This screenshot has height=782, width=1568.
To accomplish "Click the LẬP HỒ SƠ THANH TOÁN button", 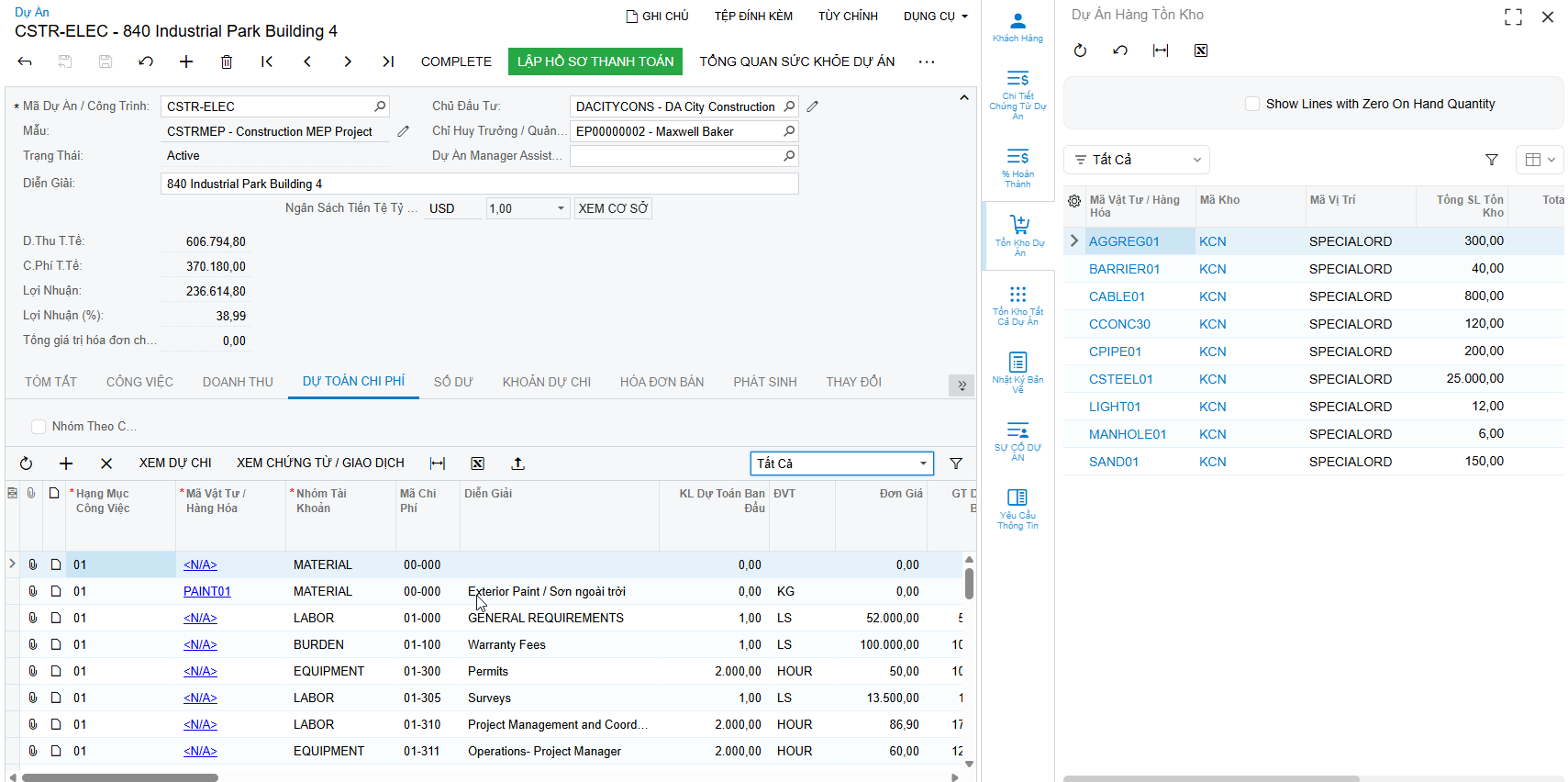I will [x=595, y=61].
